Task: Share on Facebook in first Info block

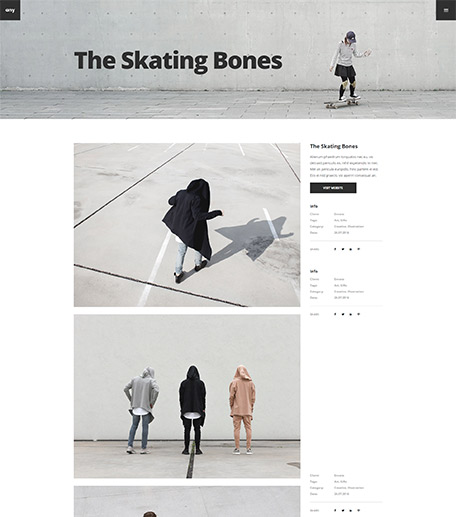Action: click(x=335, y=249)
